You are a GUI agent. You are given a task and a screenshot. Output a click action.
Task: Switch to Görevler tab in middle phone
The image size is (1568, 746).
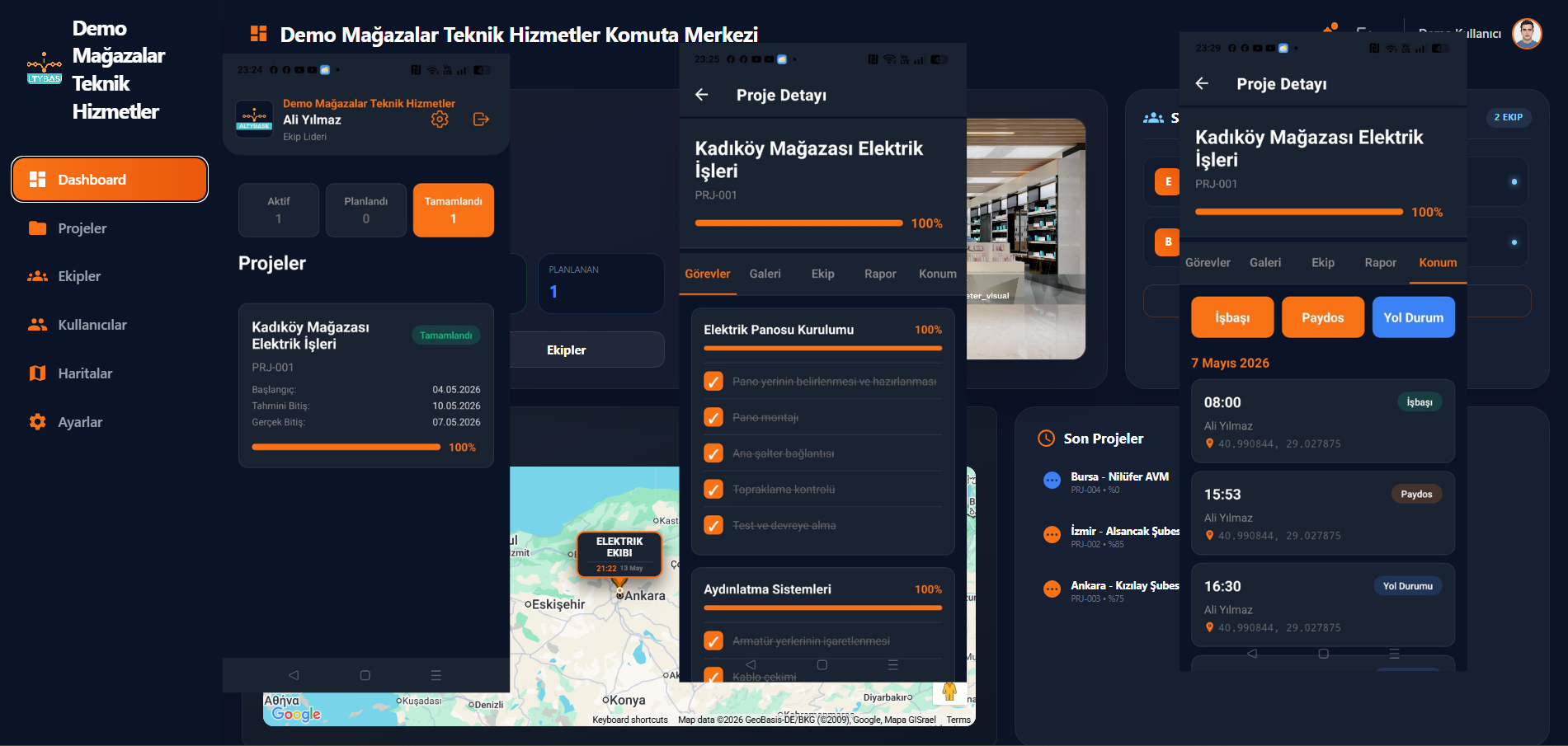click(x=708, y=274)
